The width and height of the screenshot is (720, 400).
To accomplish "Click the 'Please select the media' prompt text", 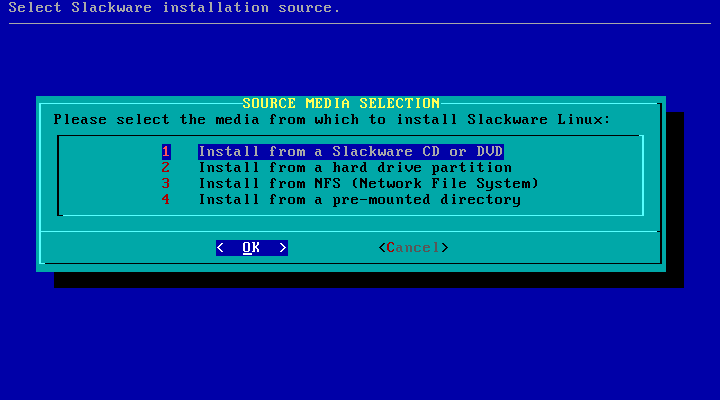I will (x=331, y=119).
